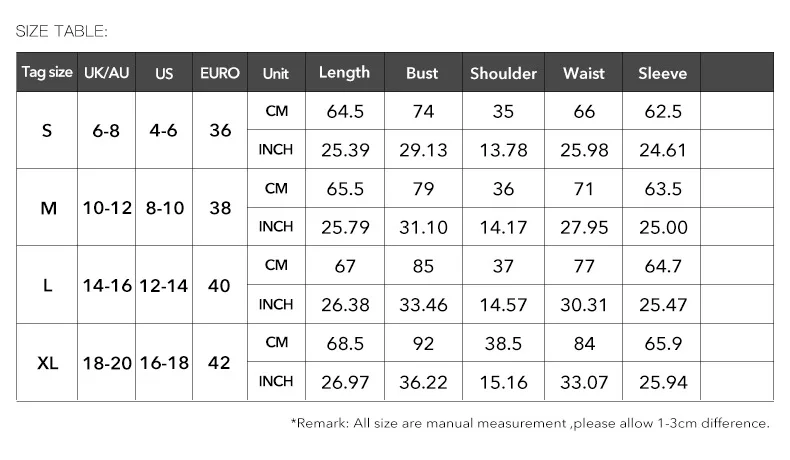Image resolution: width=790 pixels, height=460 pixels.
Task: Click the Waist column header
Action: 584,74
